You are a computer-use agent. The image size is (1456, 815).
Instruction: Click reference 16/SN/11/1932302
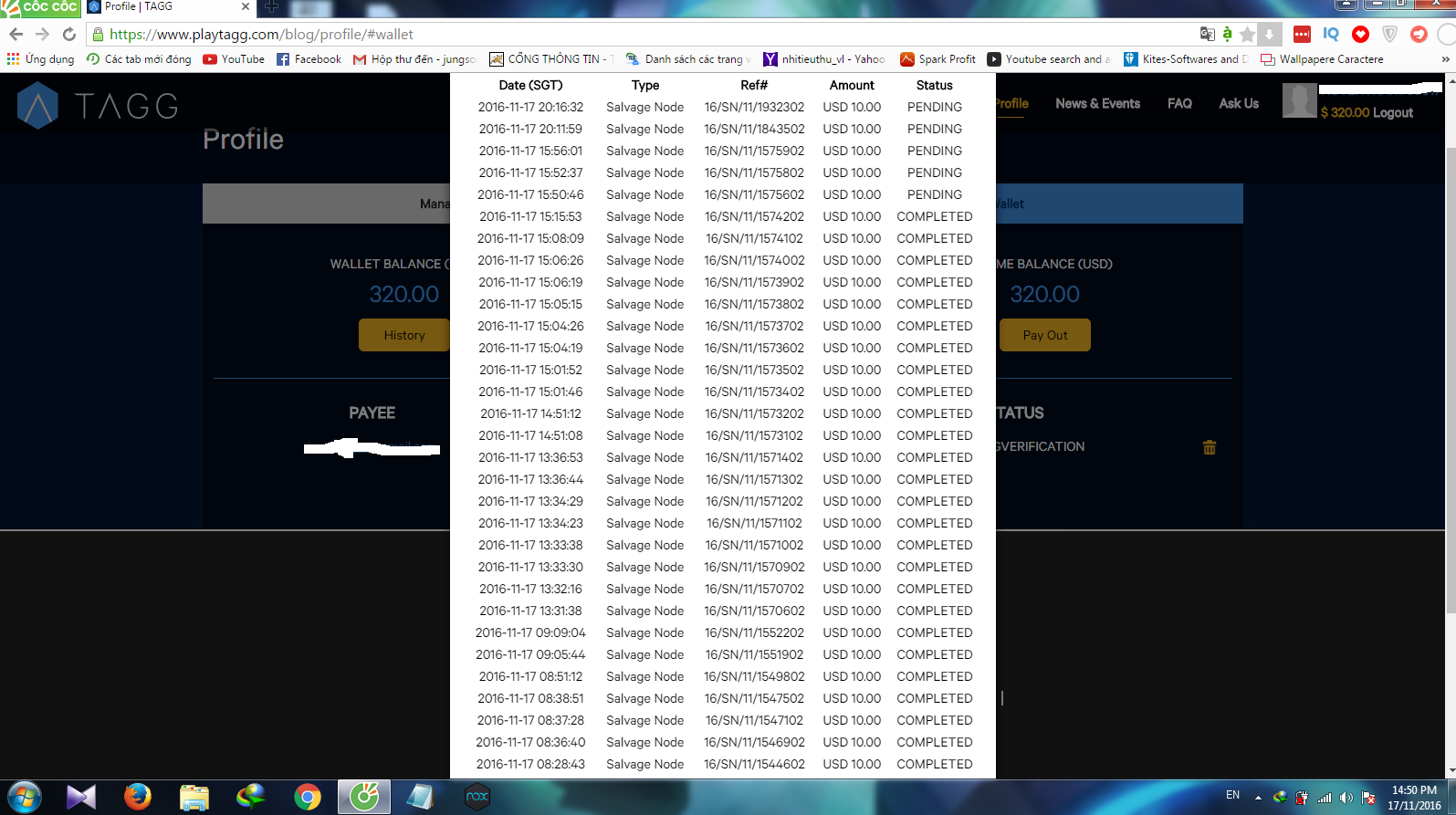[754, 107]
